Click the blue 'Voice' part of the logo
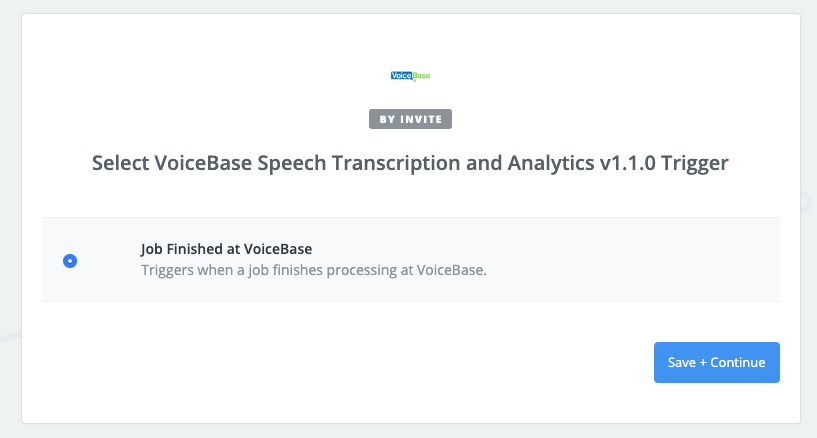 click(400, 75)
